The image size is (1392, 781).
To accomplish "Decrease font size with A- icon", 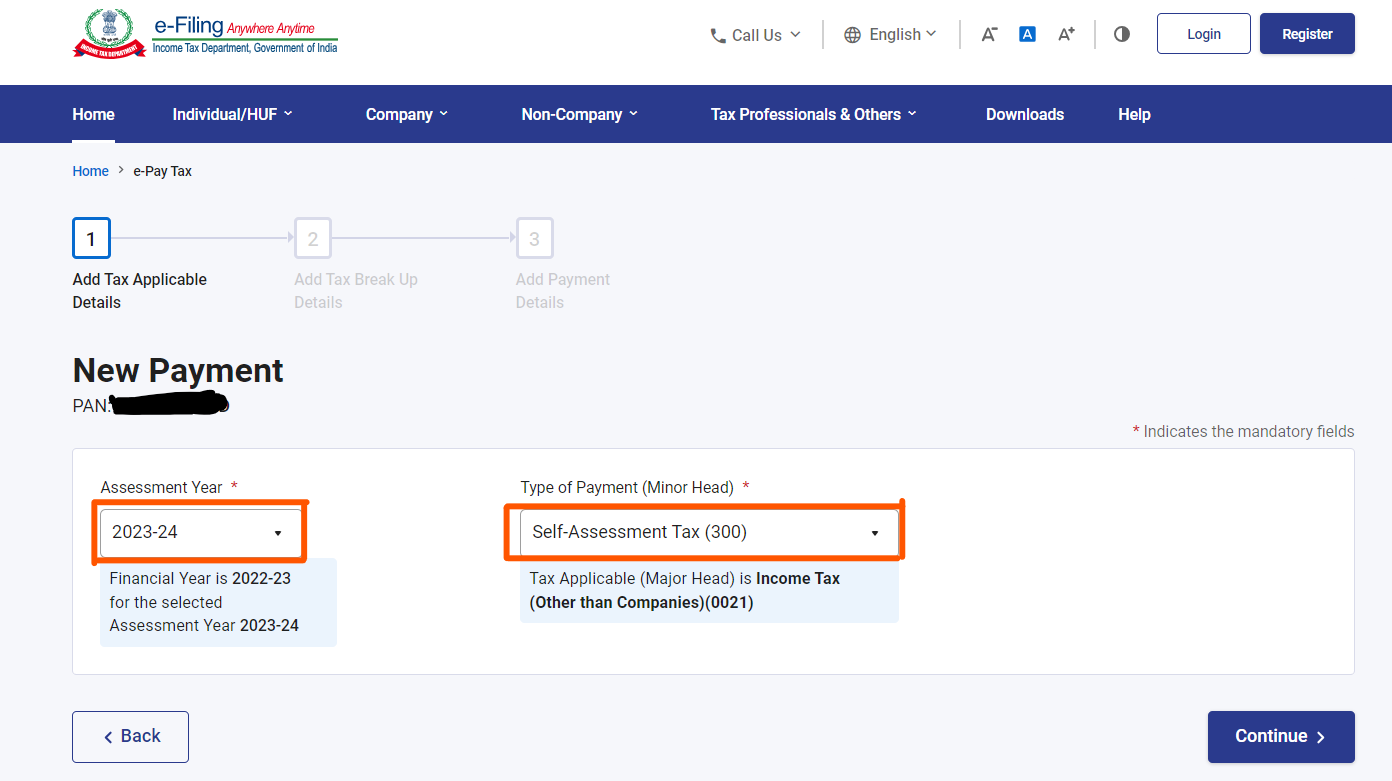I will pos(989,34).
